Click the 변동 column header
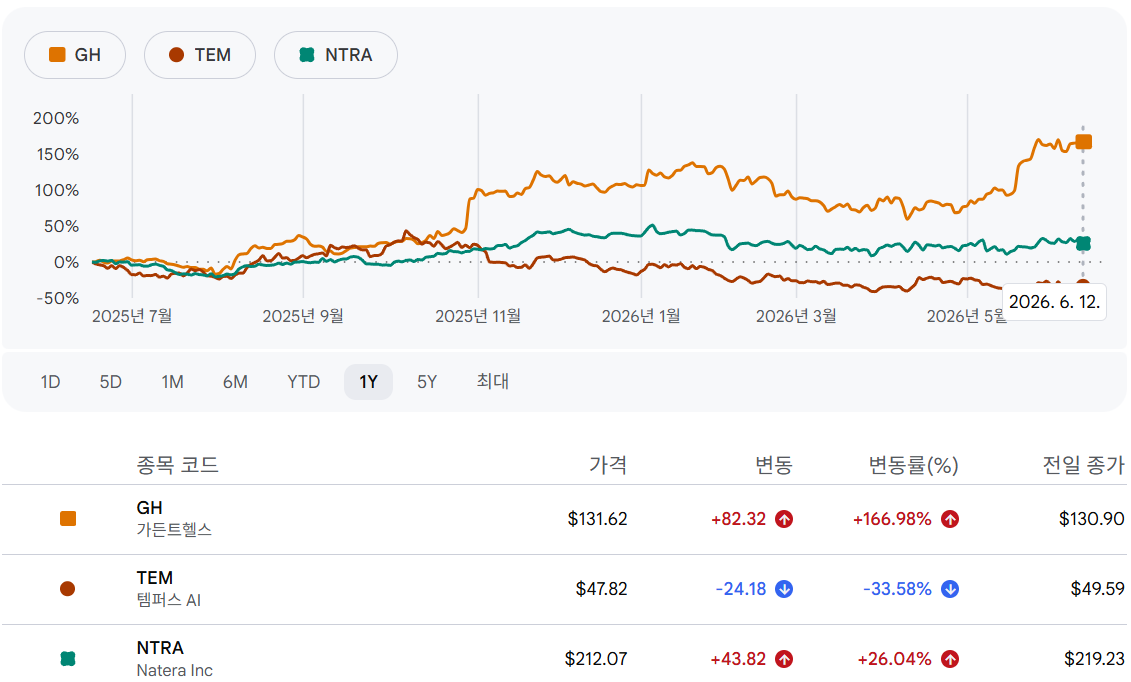Viewport: 1131px width, 682px height. tap(774, 465)
